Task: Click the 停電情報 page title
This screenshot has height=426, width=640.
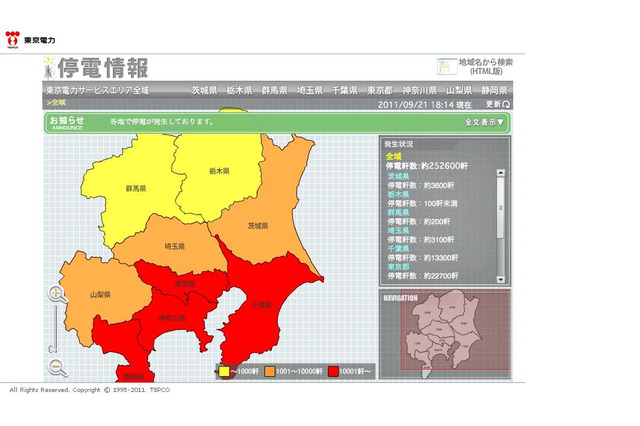Action: (x=103, y=68)
